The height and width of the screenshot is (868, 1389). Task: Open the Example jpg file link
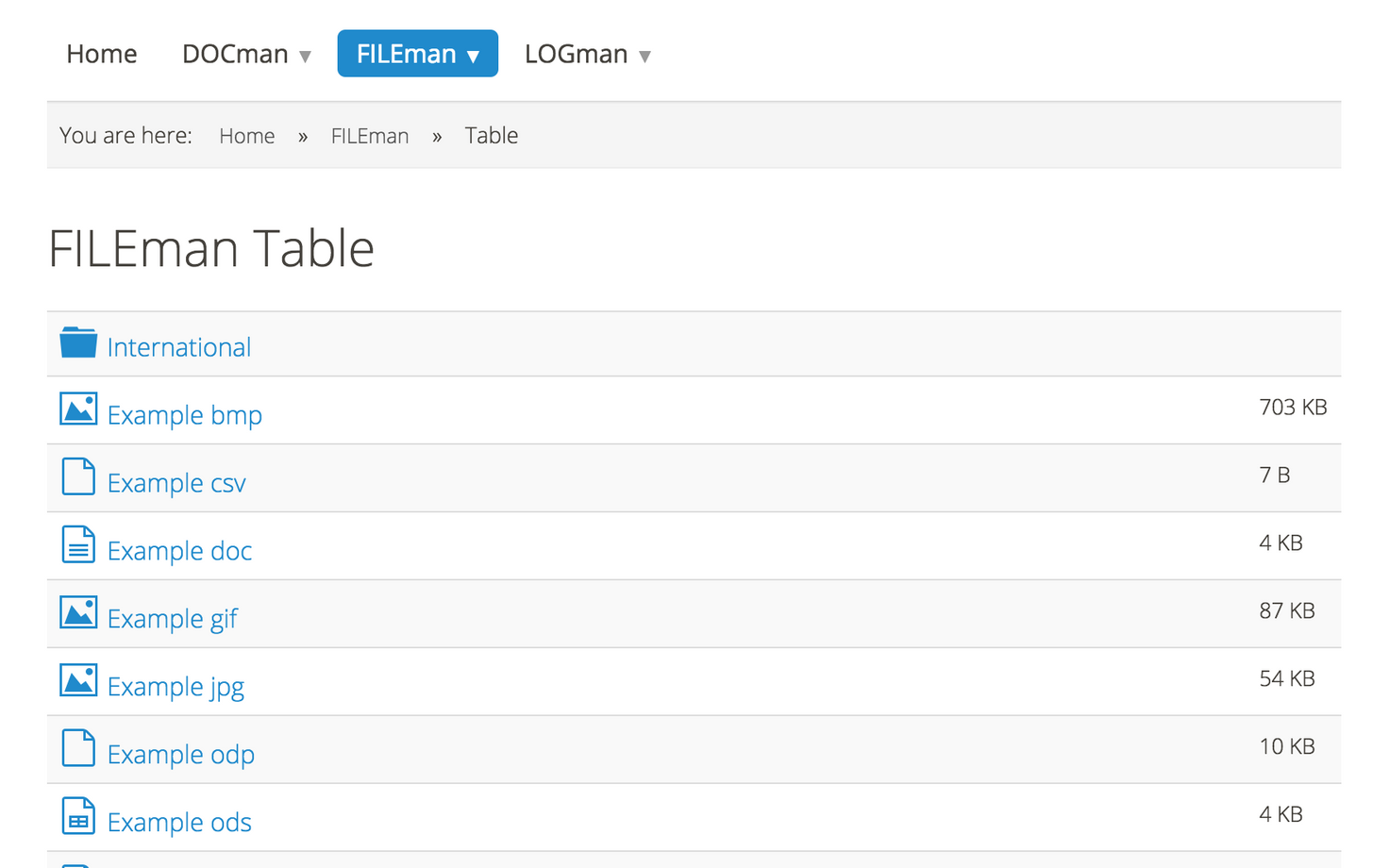(x=176, y=687)
